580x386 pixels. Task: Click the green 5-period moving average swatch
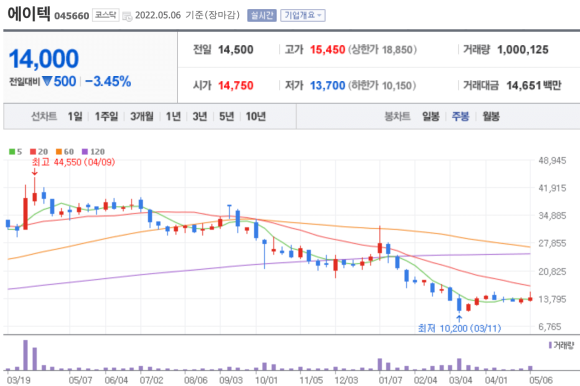click(x=12, y=152)
